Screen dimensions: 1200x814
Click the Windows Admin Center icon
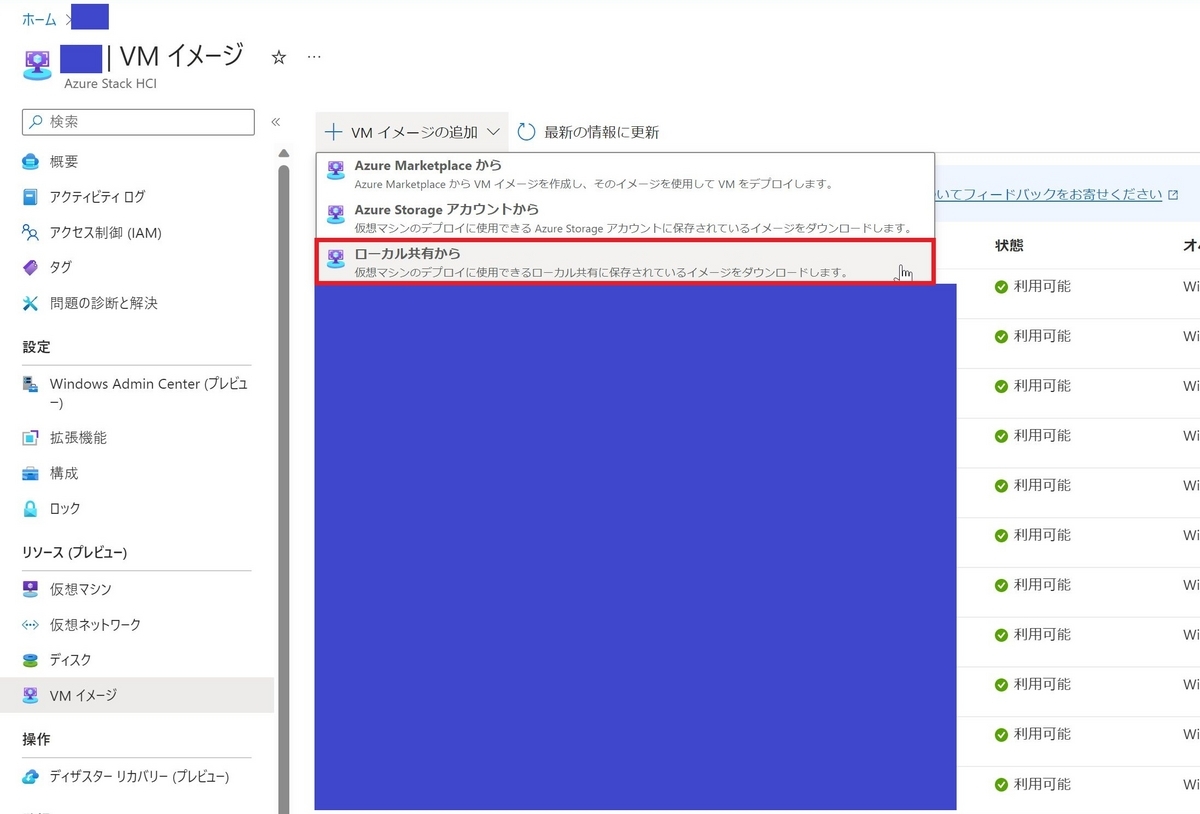coord(31,385)
